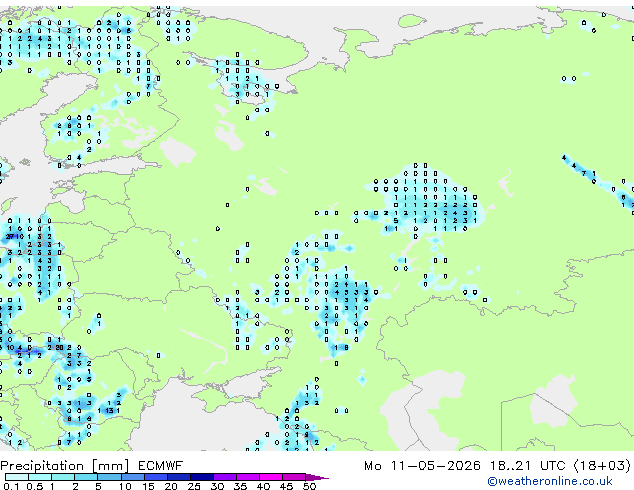Click the 'Mo' weekday label

point(373,466)
